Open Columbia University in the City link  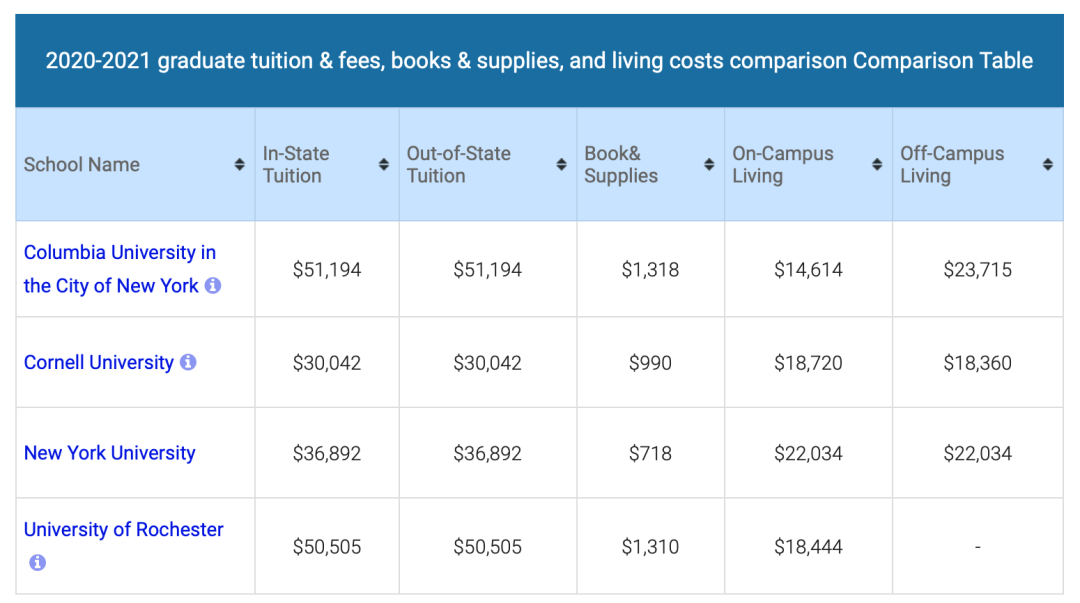tap(120, 269)
